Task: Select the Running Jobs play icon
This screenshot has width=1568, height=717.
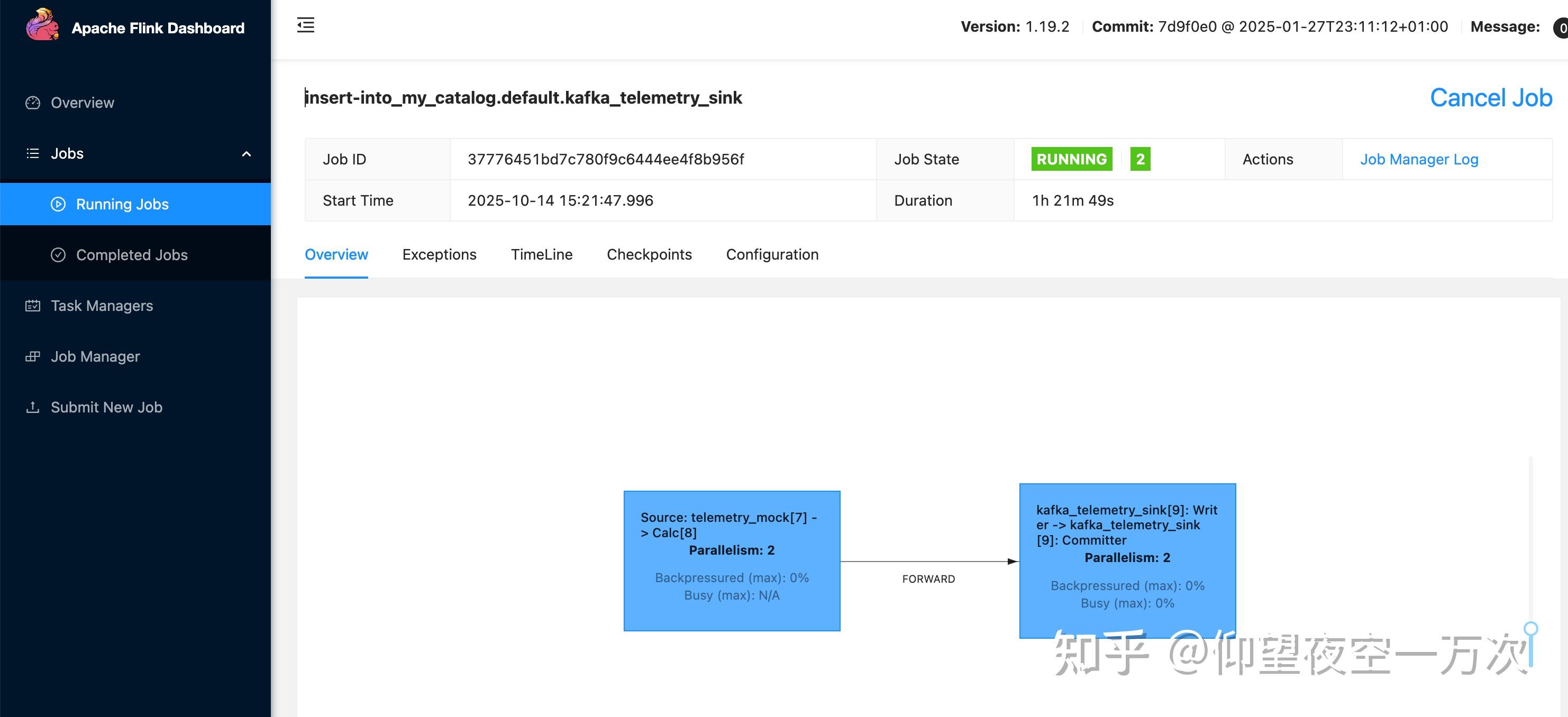Action: (x=58, y=205)
